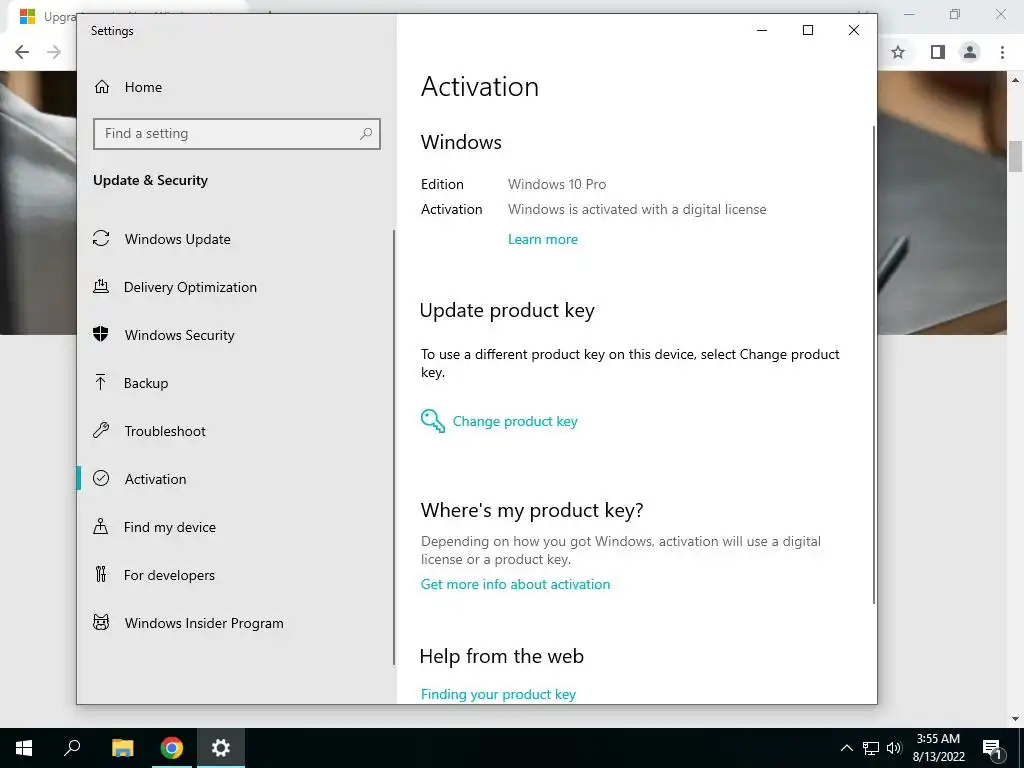1024x768 pixels.
Task: Open the Action Center notifications icon
Action: (x=992, y=750)
